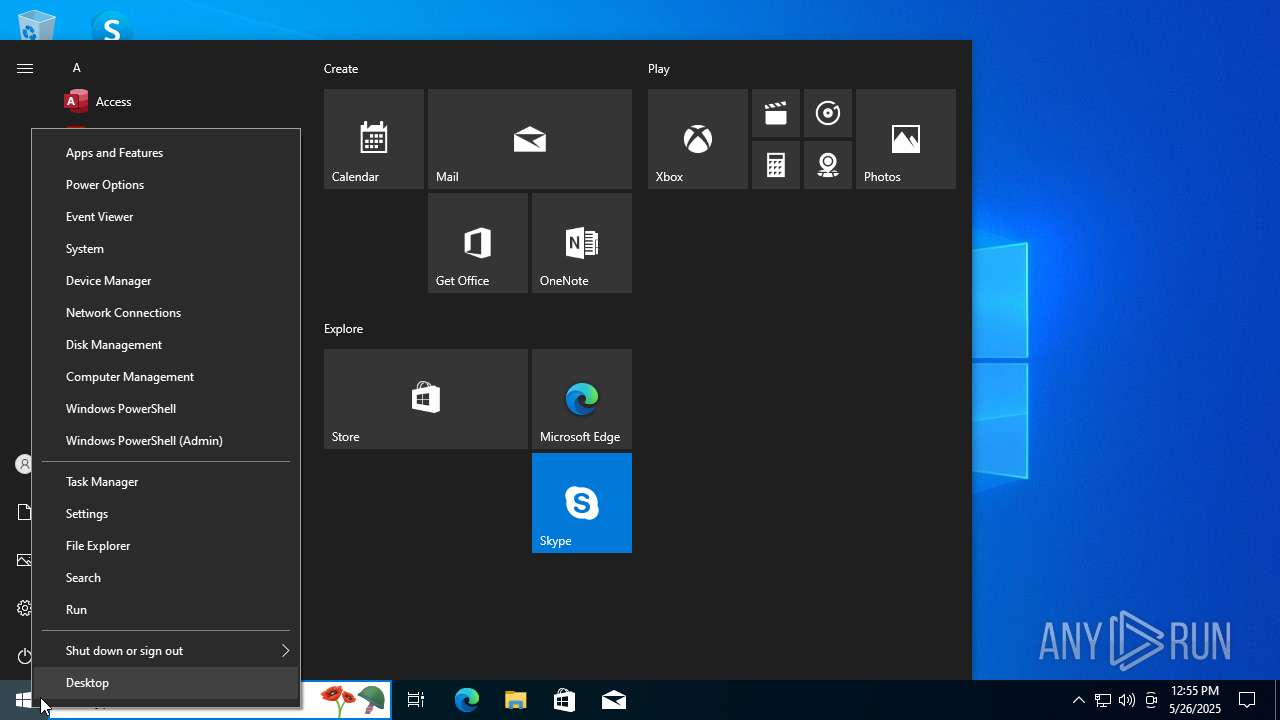Open the Movies & TV small tile
This screenshot has height=720, width=1280.
[776, 113]
